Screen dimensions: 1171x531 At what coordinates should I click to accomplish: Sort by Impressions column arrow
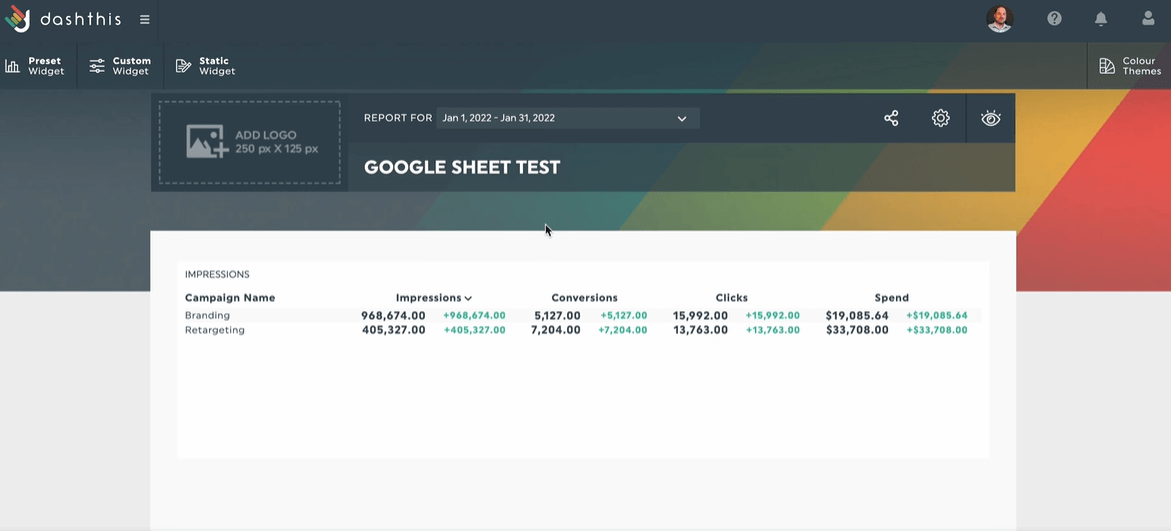[x=468, y=298]
